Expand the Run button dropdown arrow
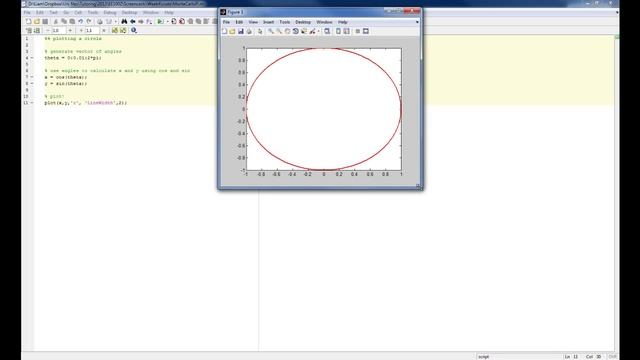The width and height of the screenshot is (640, 360). coord(167,21)
